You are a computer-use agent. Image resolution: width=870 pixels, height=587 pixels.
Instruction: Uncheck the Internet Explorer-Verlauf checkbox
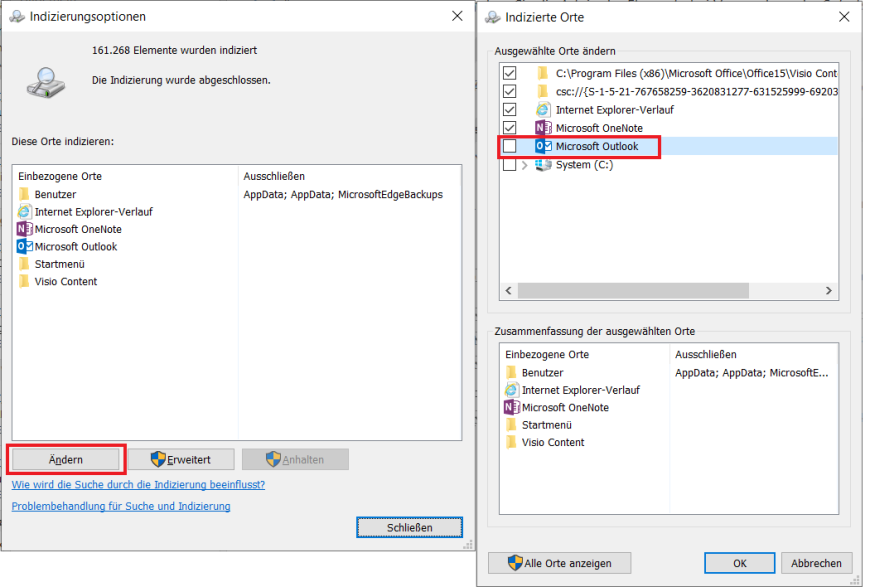pos(510,110)
